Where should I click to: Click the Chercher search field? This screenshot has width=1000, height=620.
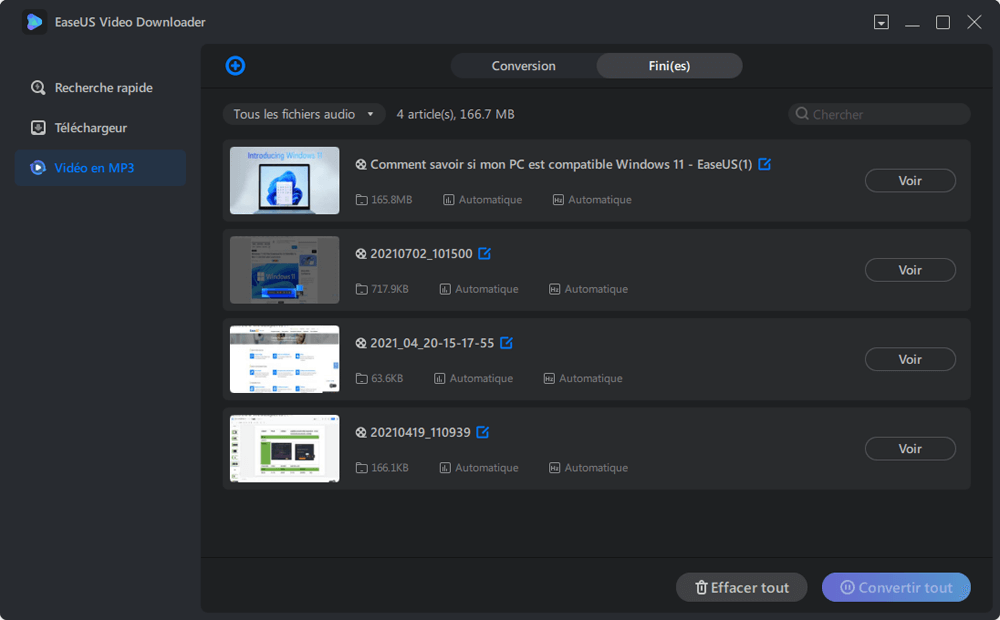[879, 114]
